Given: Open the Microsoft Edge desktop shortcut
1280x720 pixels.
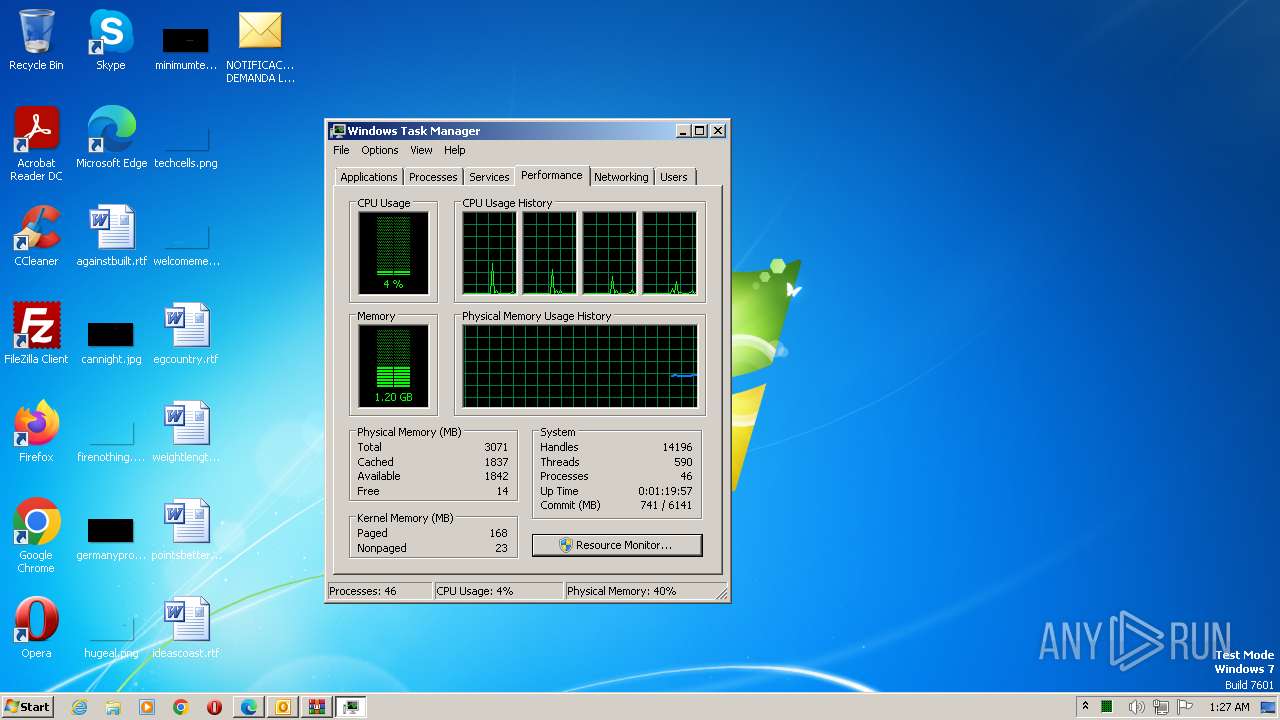Looking at the screenshot, I should (x=111, y=138).
